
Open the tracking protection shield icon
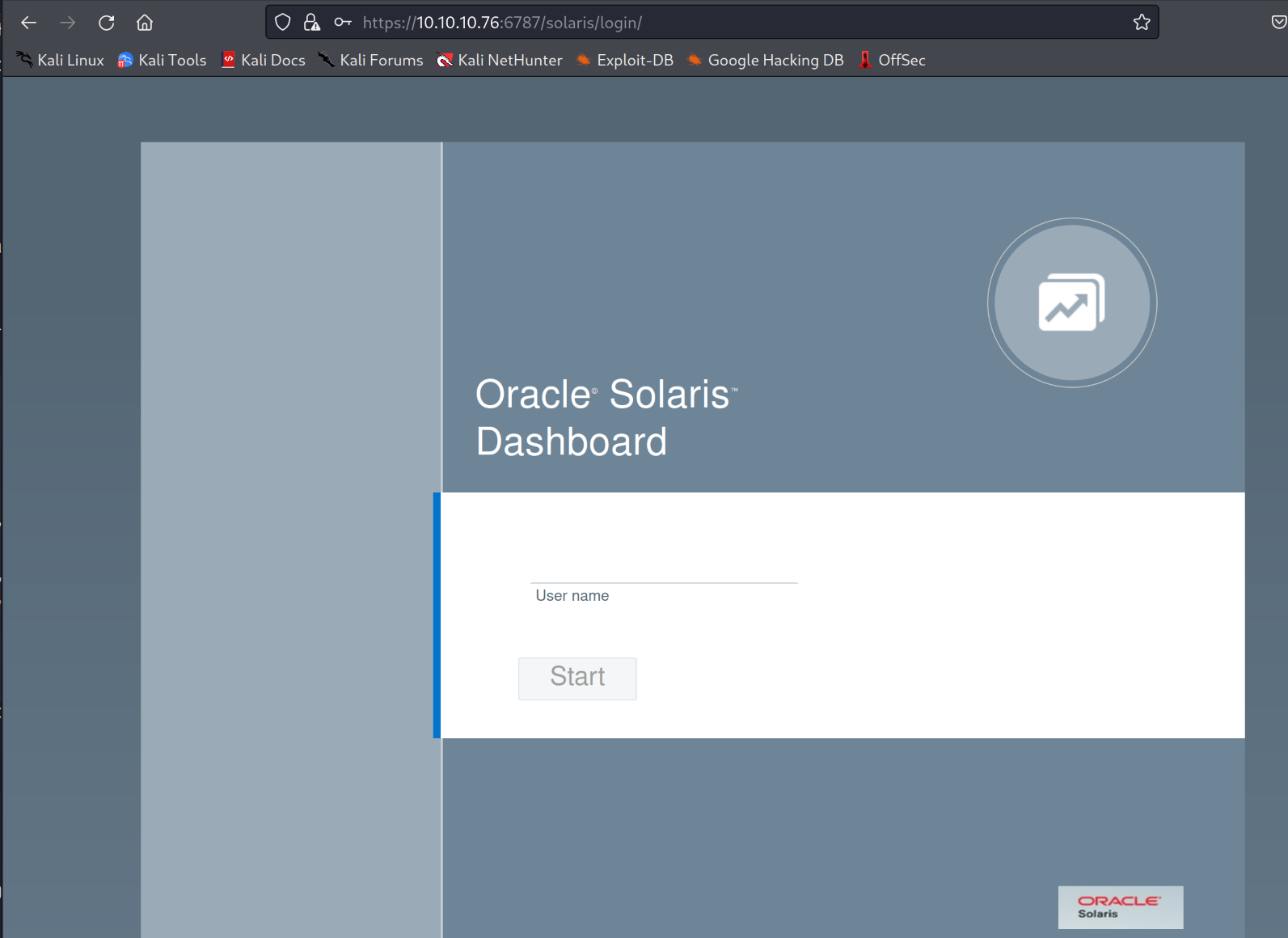pos(282,23)
